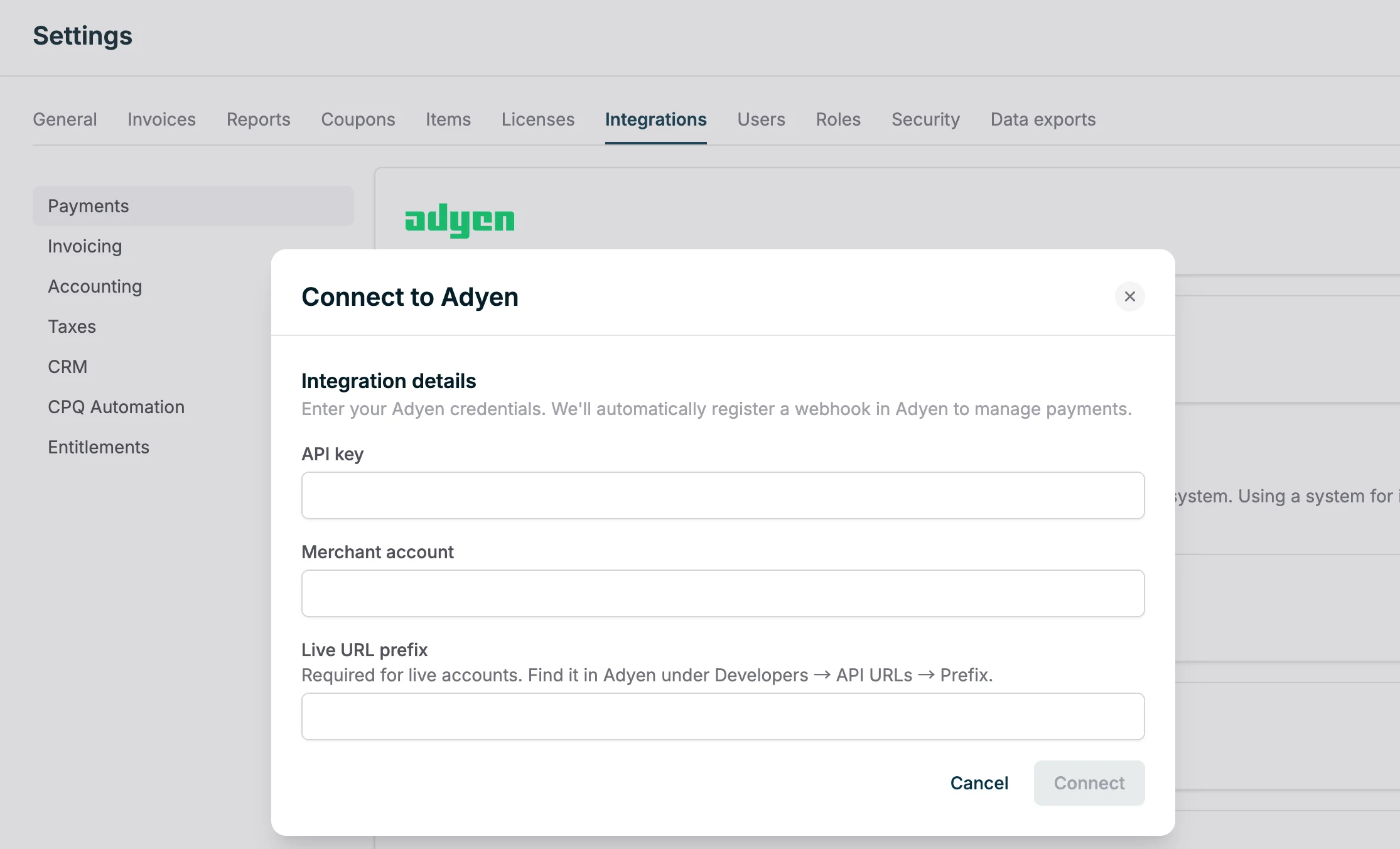Click the API key label

tap(332, 454)
